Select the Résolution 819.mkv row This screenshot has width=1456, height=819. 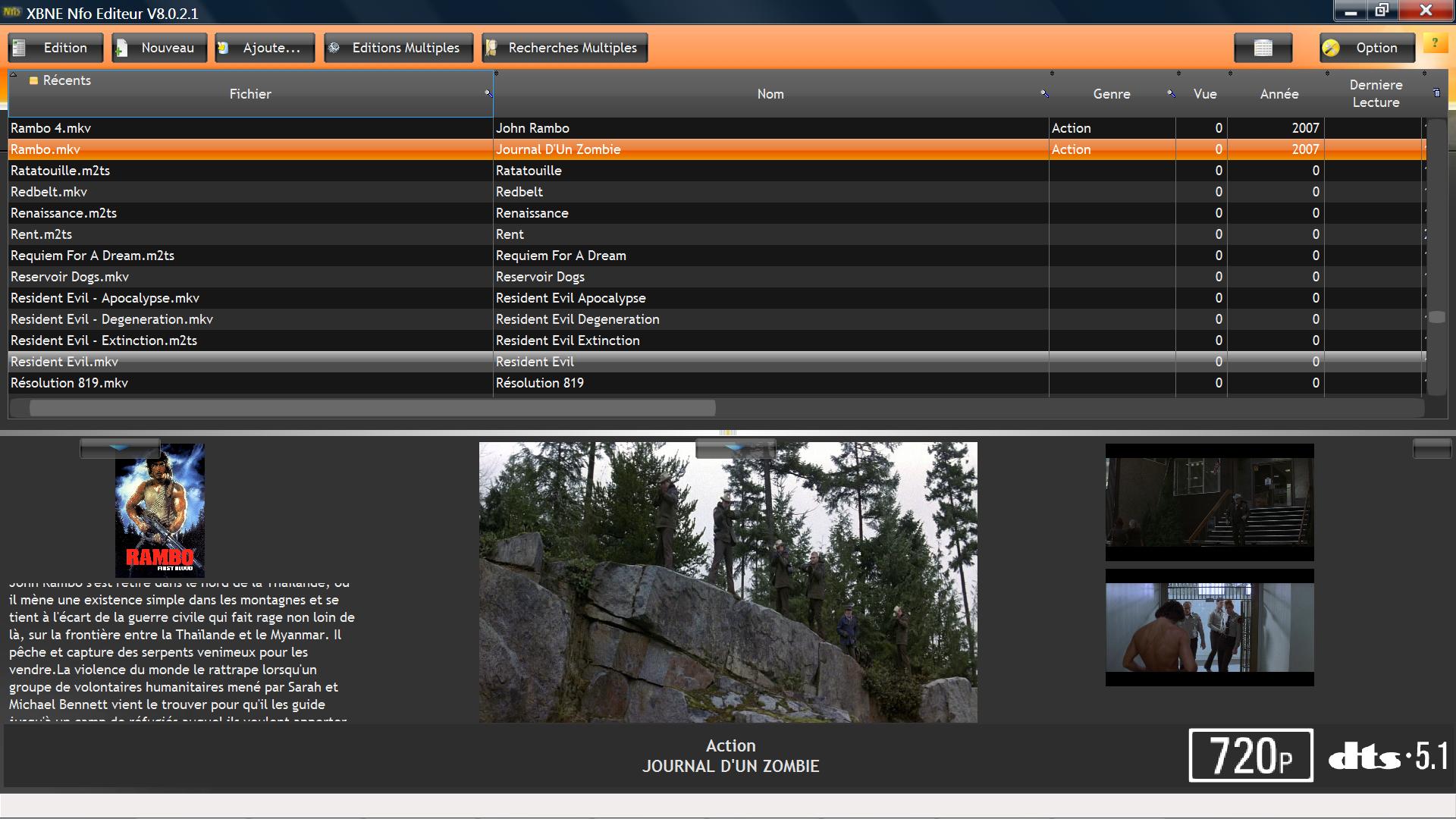click(x=717, y=383)
